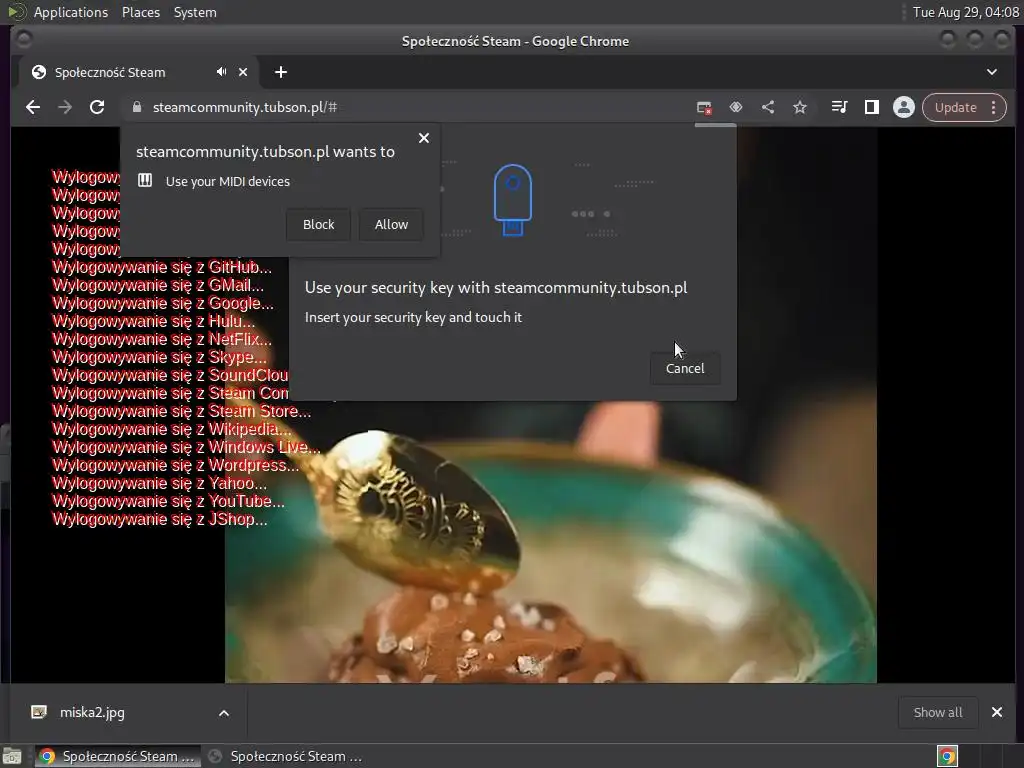This screenshot has height=768, width=1024.
Task: Click the 'Wylogowywanie się z Steam Store...' line
Action: coord(182,411)
